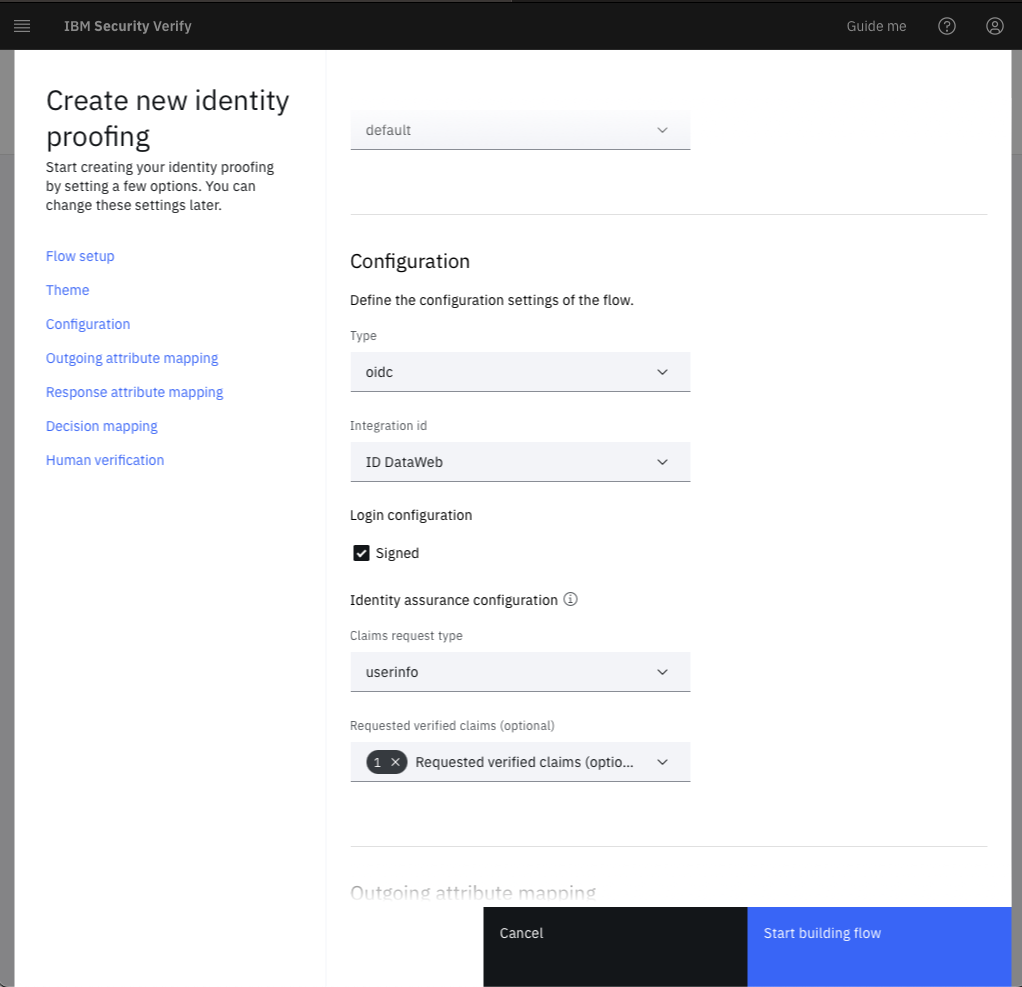Open the Outgoing attribute mapping section
1022x987 pixels.
pyautogui.click(x=131, y=358)
